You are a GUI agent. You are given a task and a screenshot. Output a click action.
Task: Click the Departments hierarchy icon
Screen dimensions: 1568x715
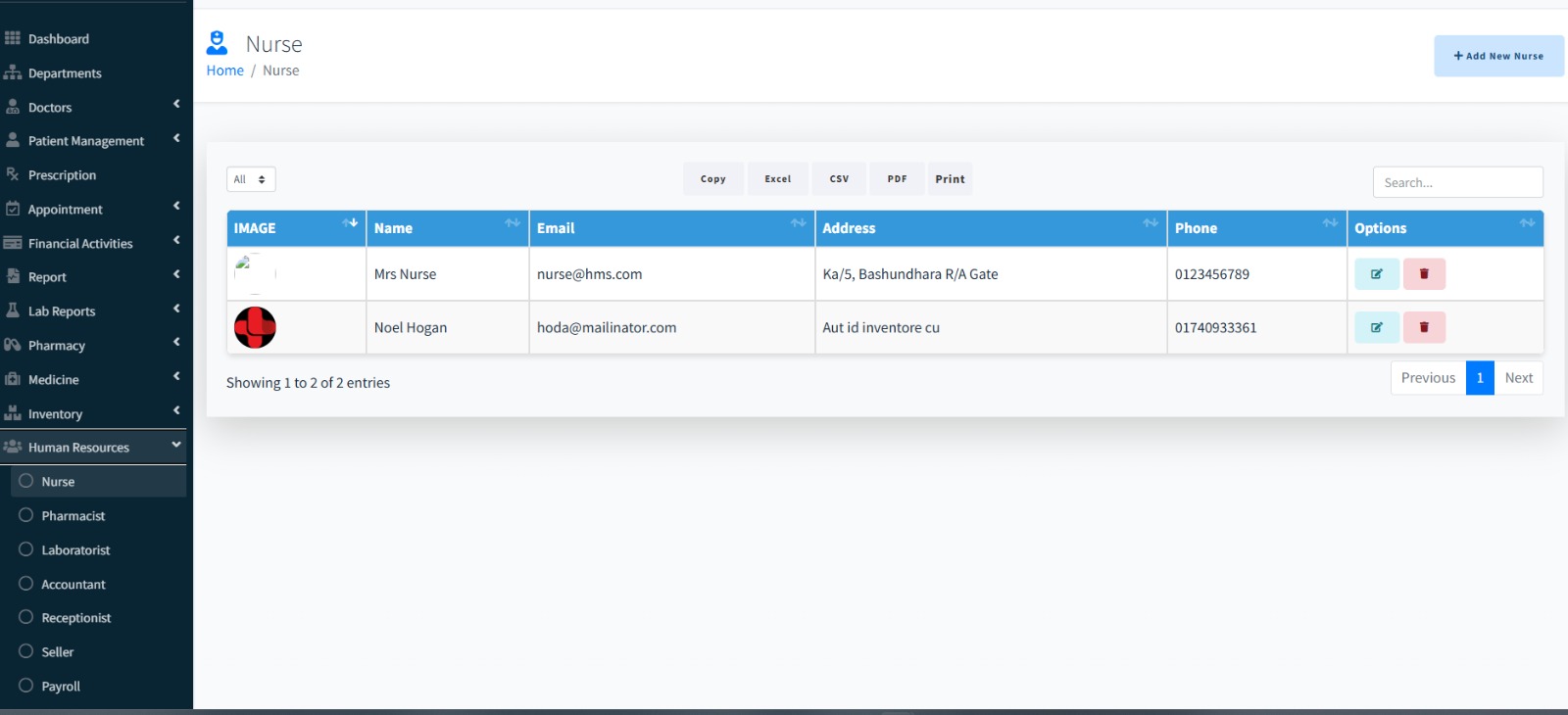[x=13, y=72]
